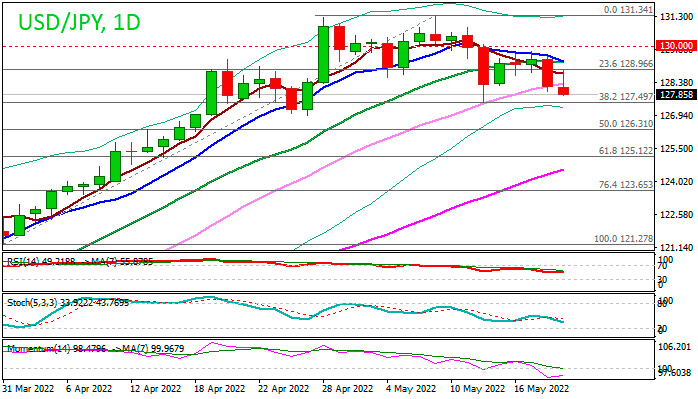The image size is (698, 399).
Task: Click the USD/JPY, 1D chart title
Action: pos(80,22)
